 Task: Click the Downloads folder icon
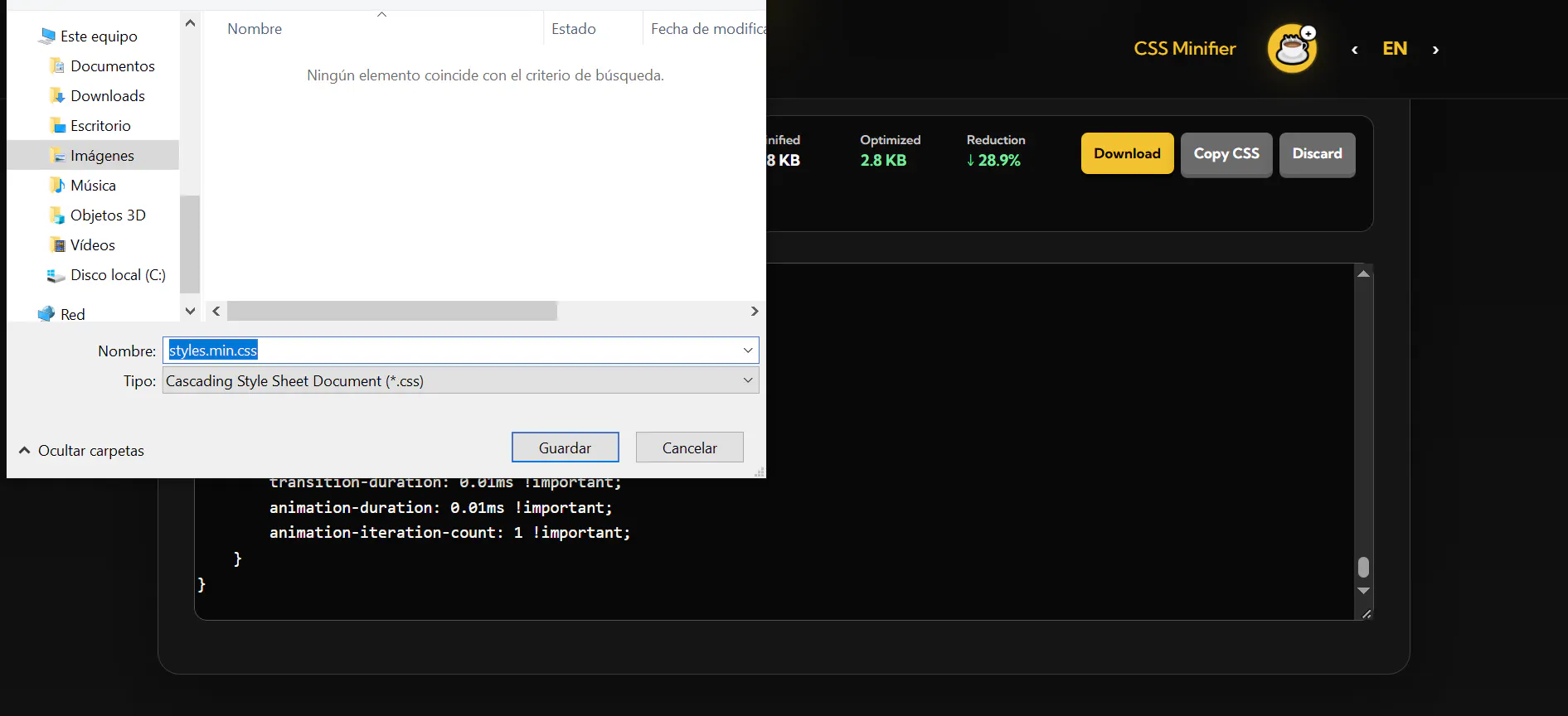(x=57, y=95)
